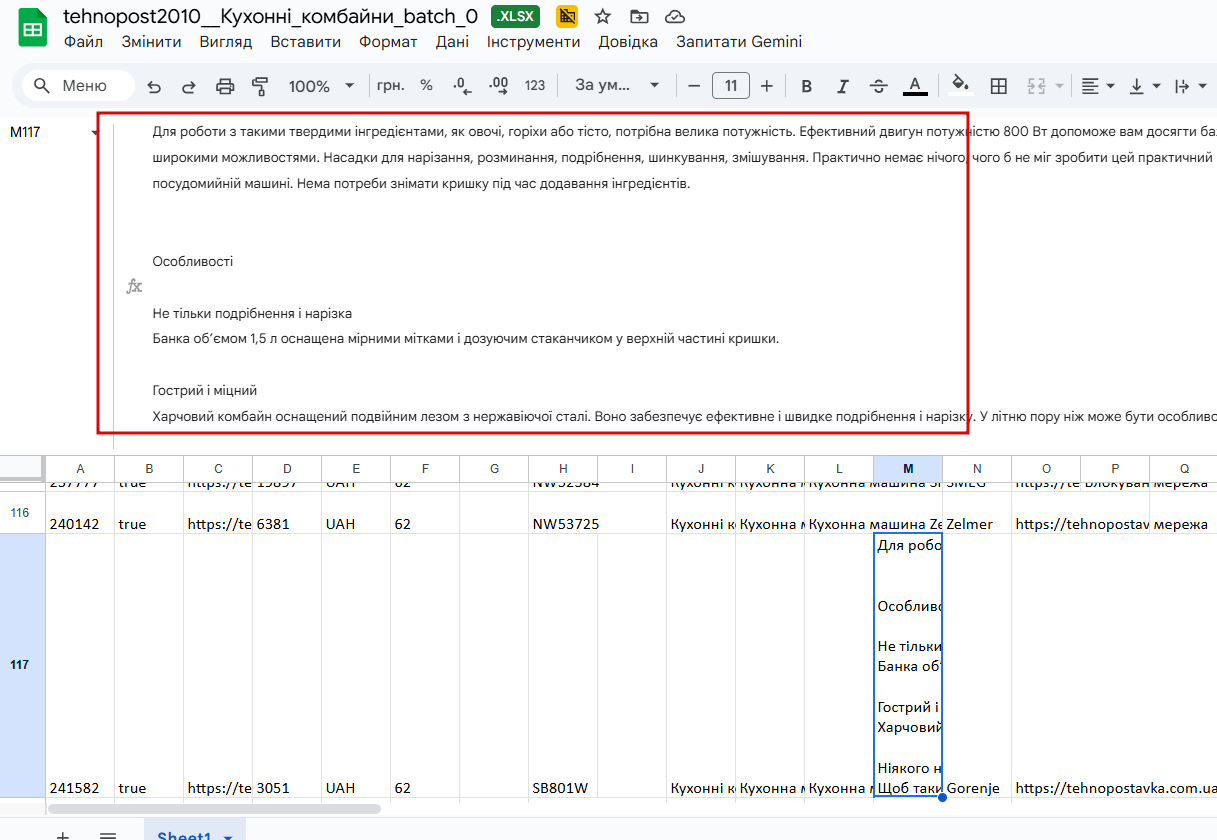
Task: Expand the font family dropdown
Action: (x=617, y=86)
